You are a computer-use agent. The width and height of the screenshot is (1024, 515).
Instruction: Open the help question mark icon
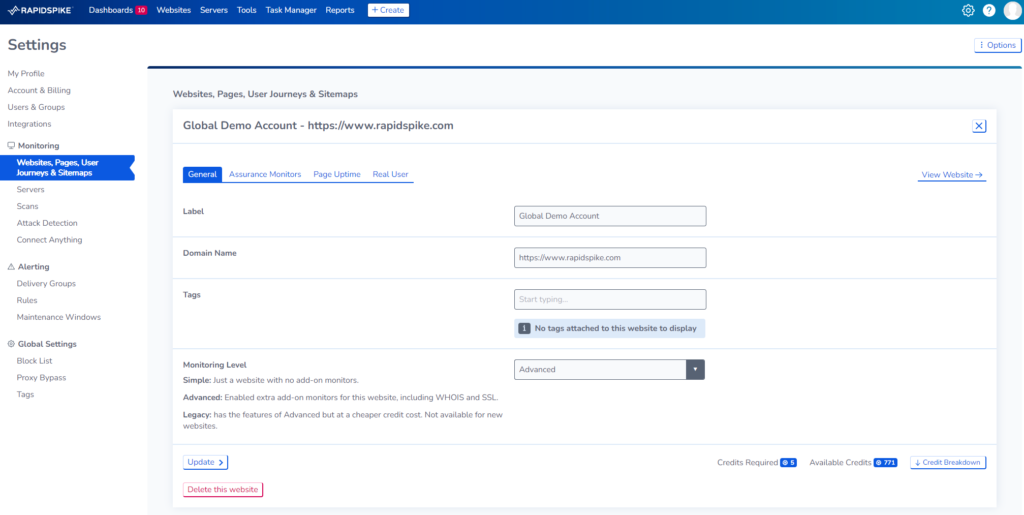tap(989, 10)
